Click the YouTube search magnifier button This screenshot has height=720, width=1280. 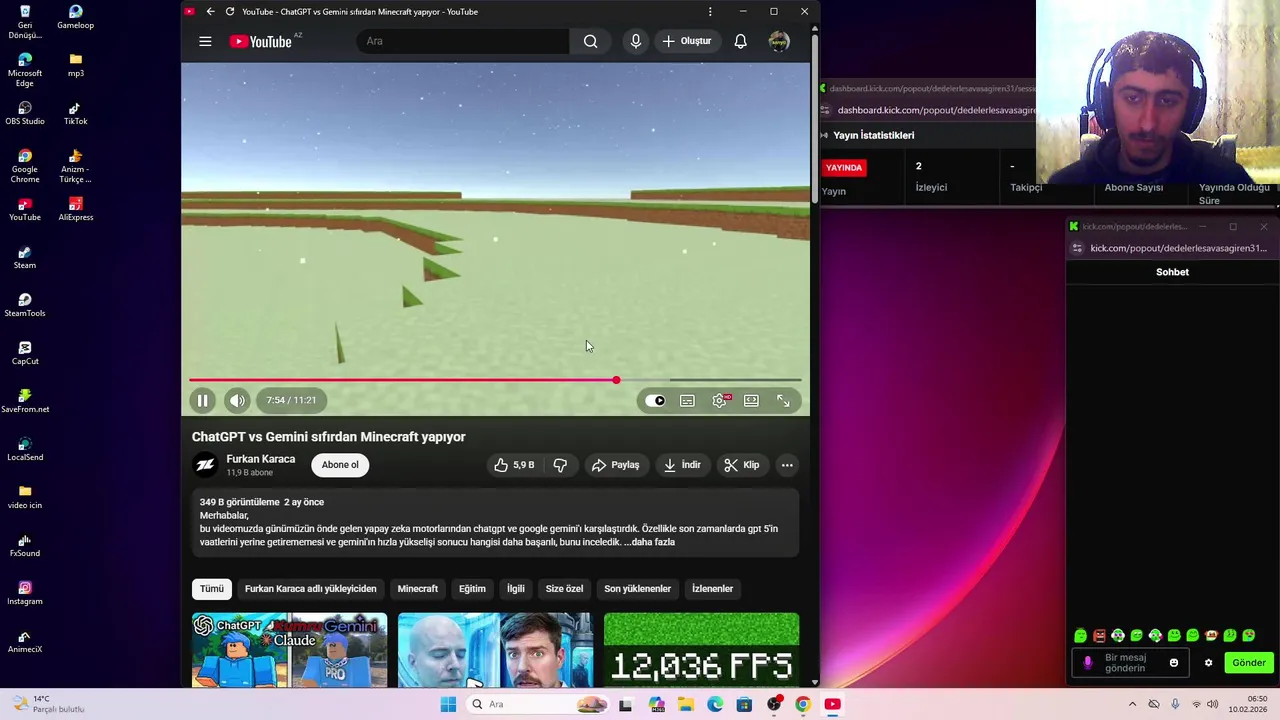(591, 41)
